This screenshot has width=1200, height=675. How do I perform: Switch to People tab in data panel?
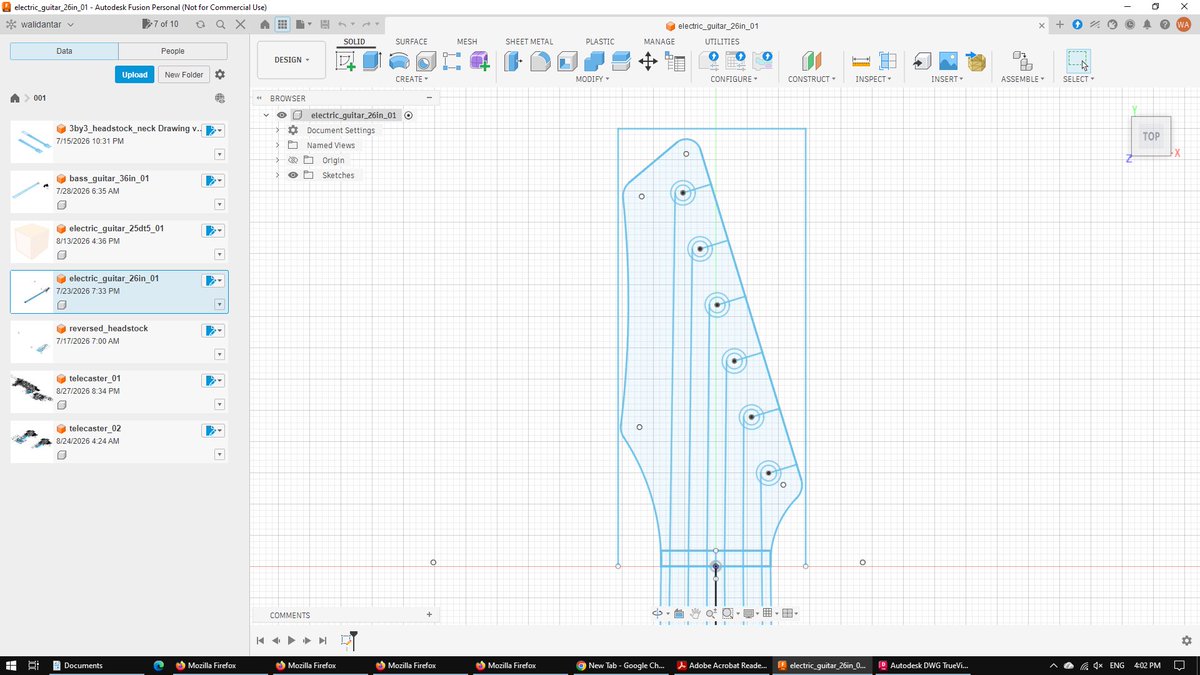173,51
